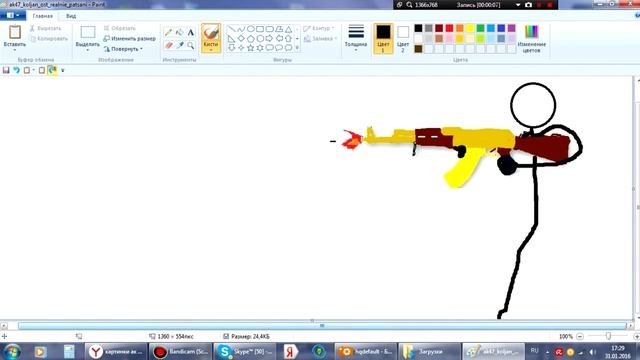The height and width of the screenshot is (360, 640).
Task: Open the Bandicam recorder dropdown arrow
Action: [518, 5]
